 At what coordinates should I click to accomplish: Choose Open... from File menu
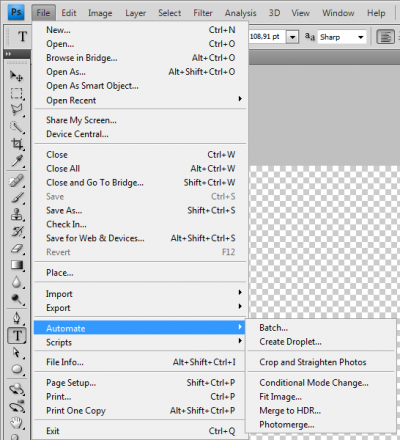click(140, 44)
